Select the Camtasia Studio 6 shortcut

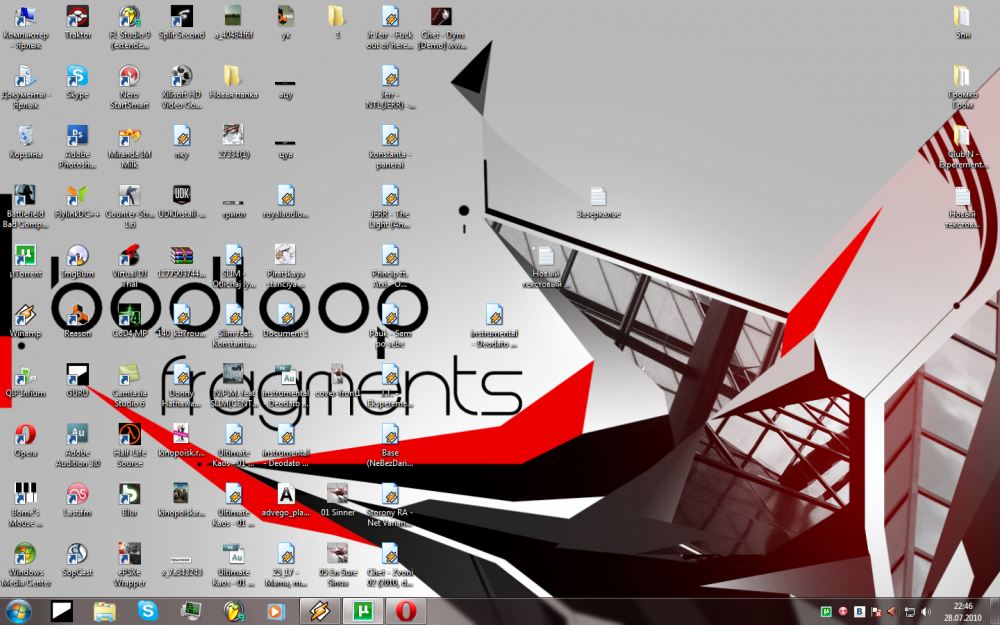[x=129, y=386]
